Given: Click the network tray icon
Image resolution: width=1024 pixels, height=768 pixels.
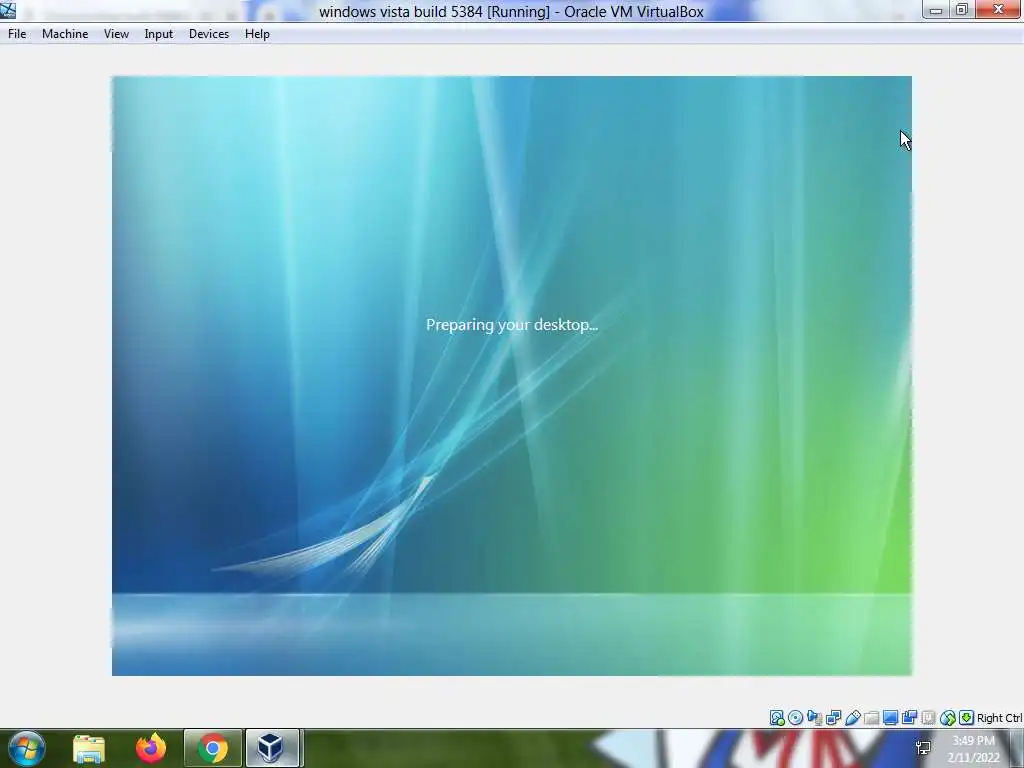Looking at the screenshot, I should [x=923, y=748].
